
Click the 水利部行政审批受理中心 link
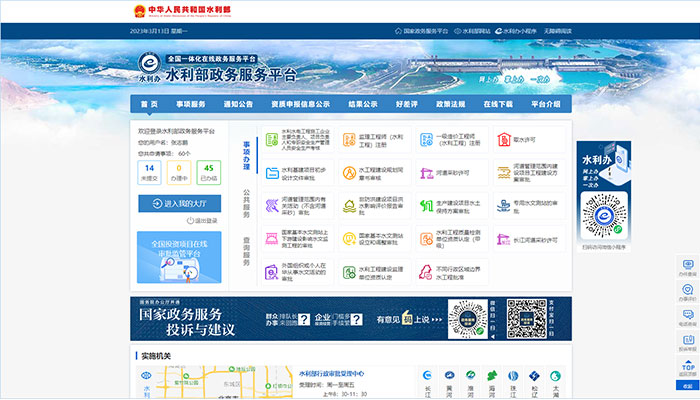[x=331, y=374]
